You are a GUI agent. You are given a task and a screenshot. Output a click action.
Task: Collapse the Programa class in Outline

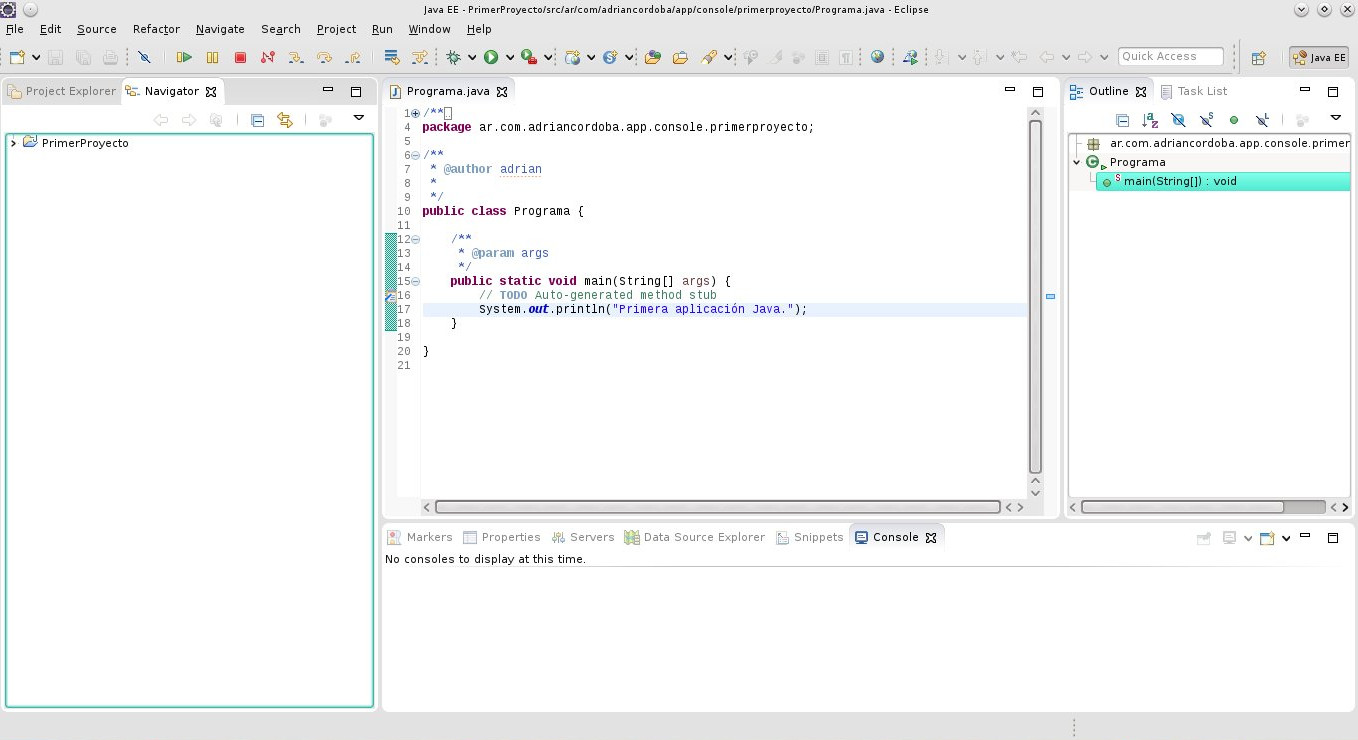point(1078,161)
